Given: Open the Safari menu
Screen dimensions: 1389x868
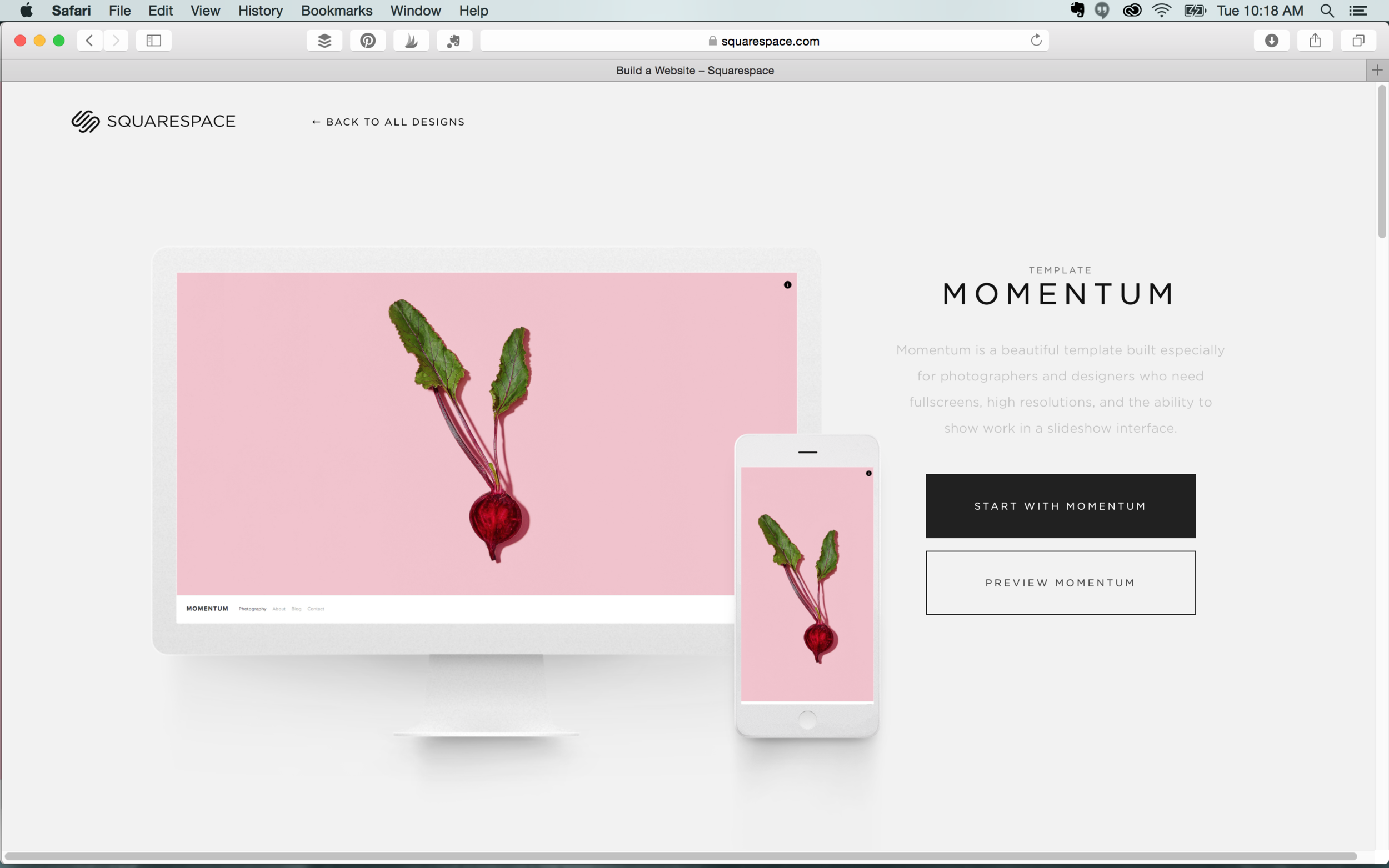Looking at the screenshot, I should point(71,11).
